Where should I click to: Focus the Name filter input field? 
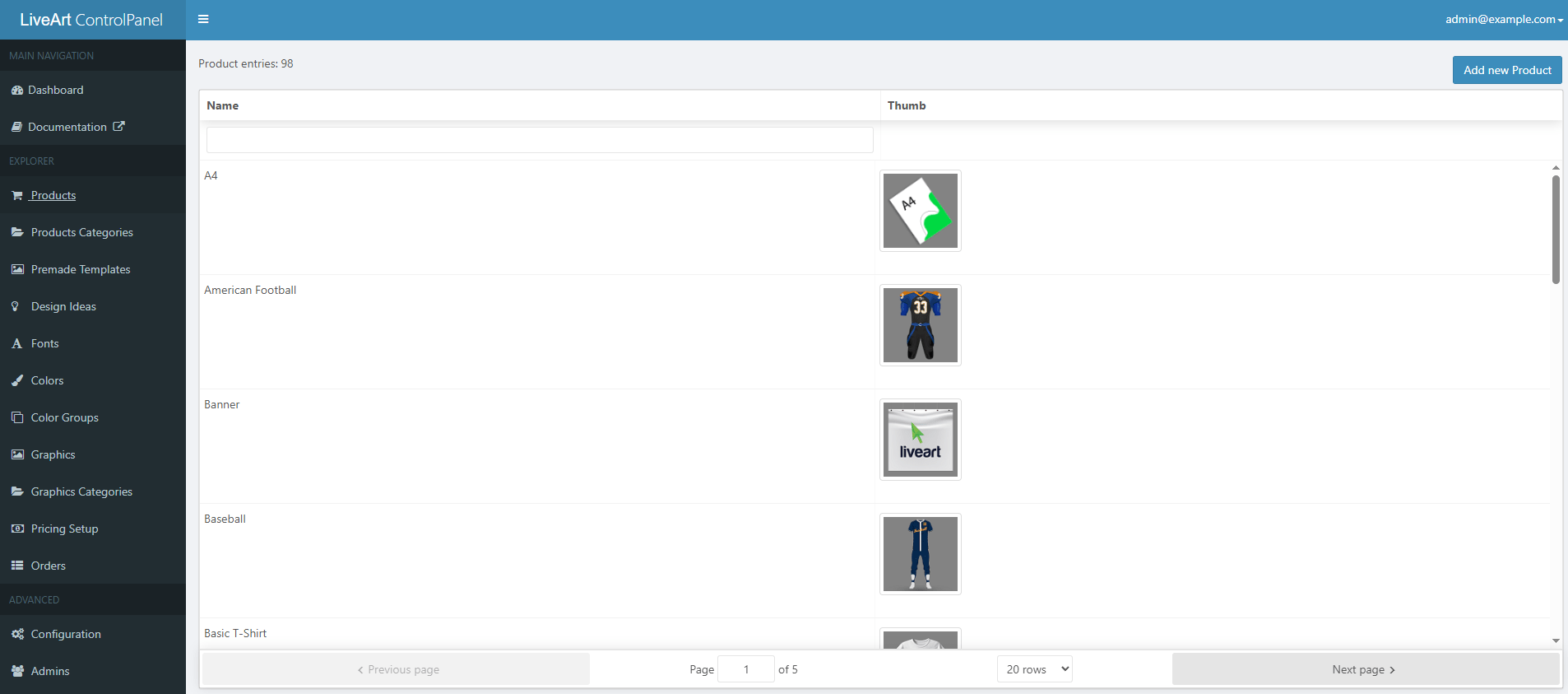(540, 140)
